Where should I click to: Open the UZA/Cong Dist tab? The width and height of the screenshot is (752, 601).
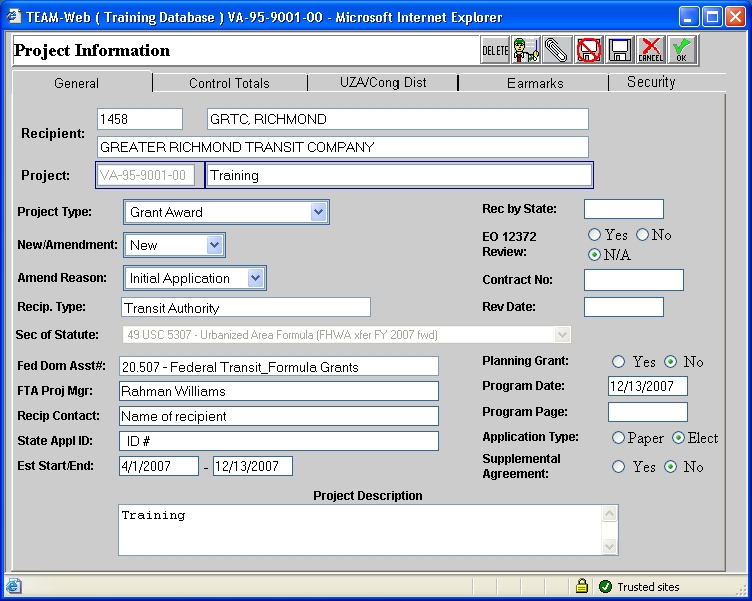[382, 83]
